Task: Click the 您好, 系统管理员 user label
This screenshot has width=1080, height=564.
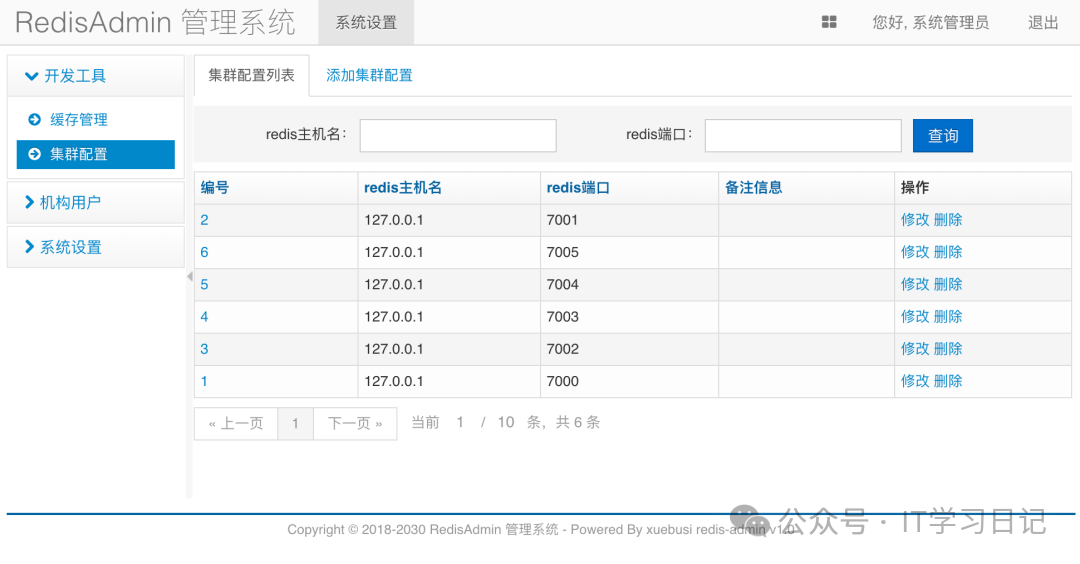Action: [x=931, y=23]
